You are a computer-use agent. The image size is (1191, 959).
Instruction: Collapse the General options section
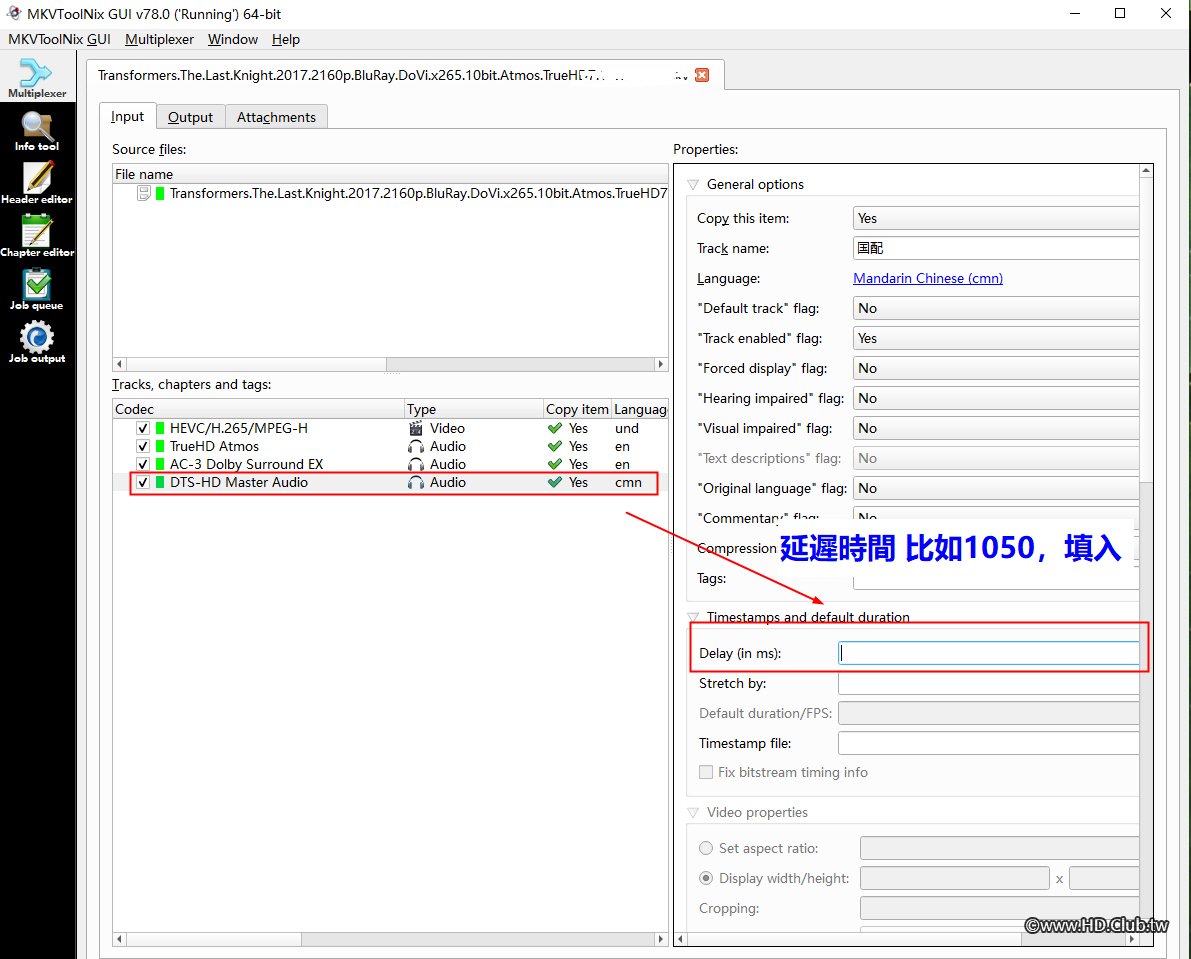click(693, 185)
